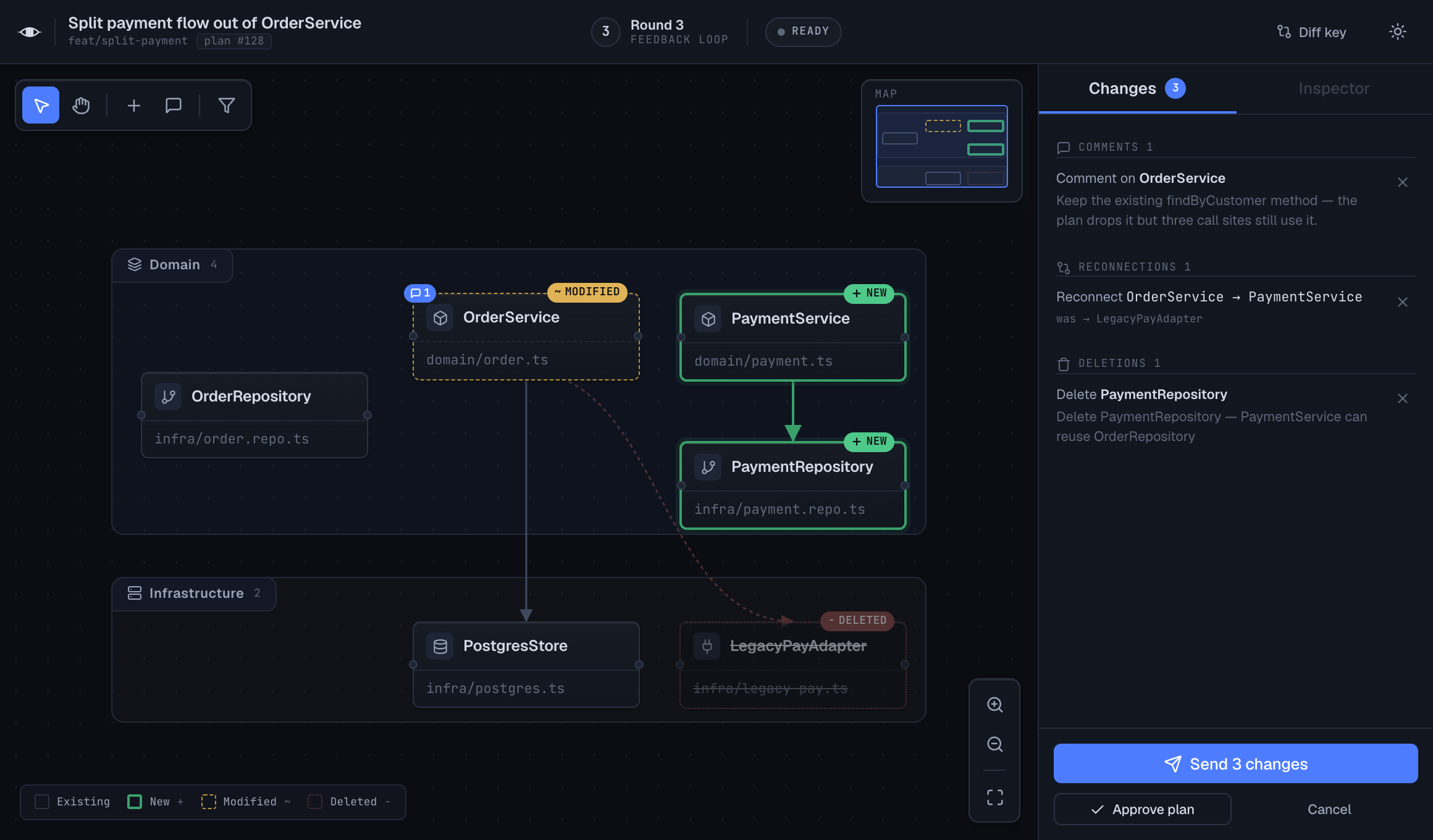Click the PaymentRepository branch icon

(708, 467)
